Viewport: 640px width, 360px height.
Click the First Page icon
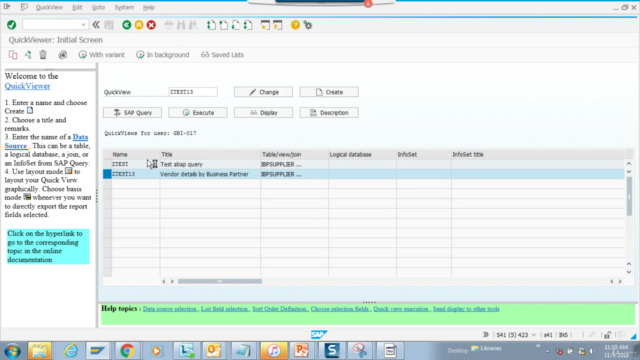point(211,25)
